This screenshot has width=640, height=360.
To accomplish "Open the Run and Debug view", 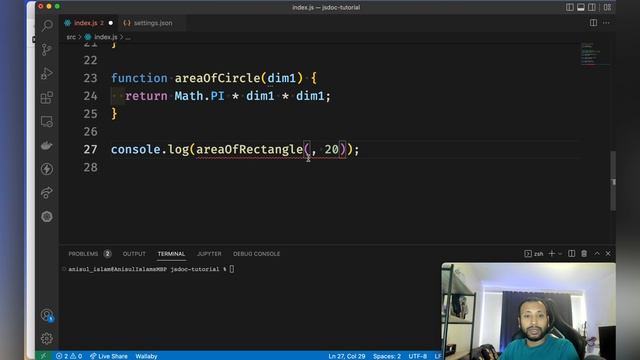I will pos(47,73).
